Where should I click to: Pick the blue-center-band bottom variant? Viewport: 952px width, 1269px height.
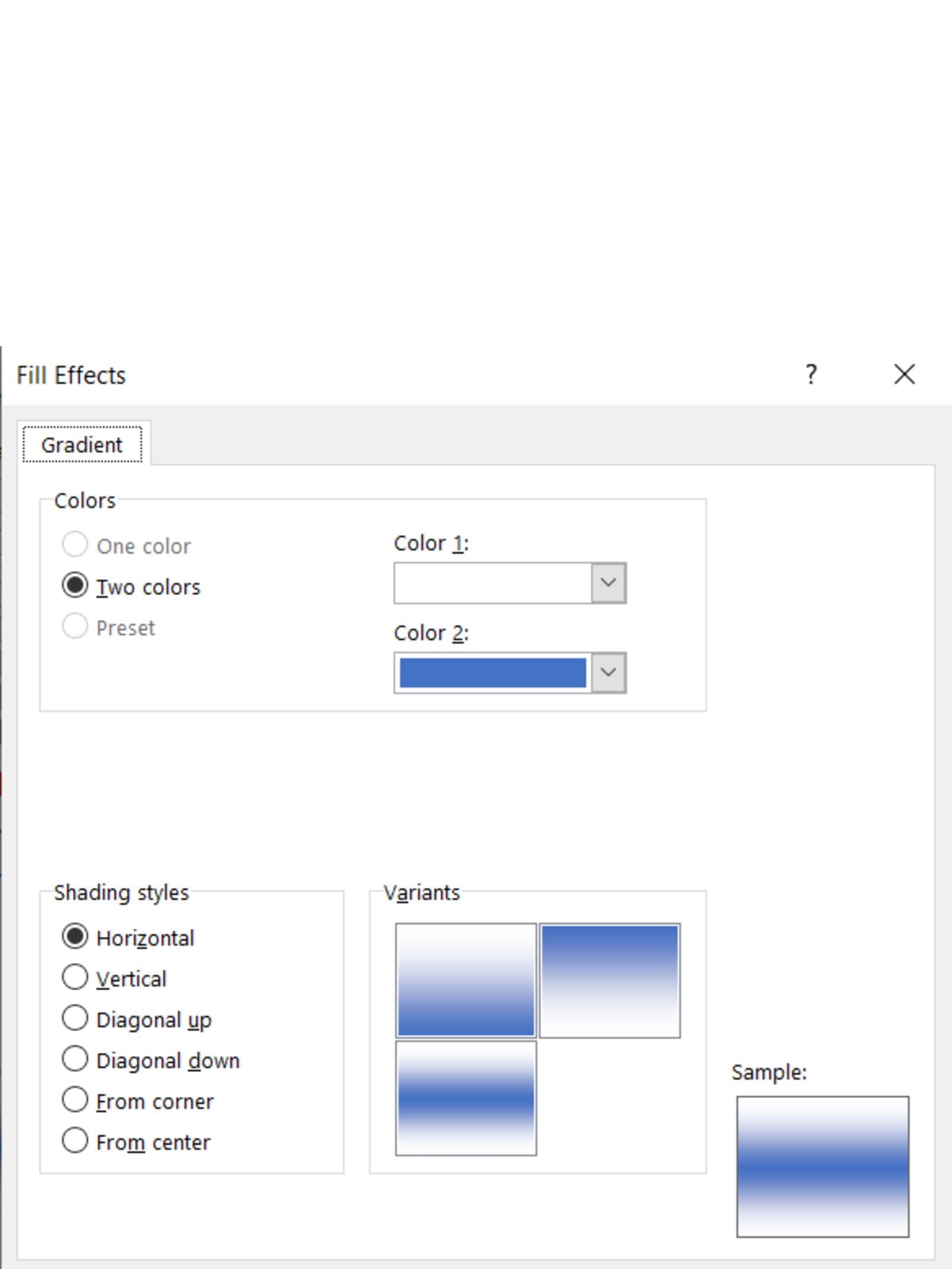point(466,1098)
